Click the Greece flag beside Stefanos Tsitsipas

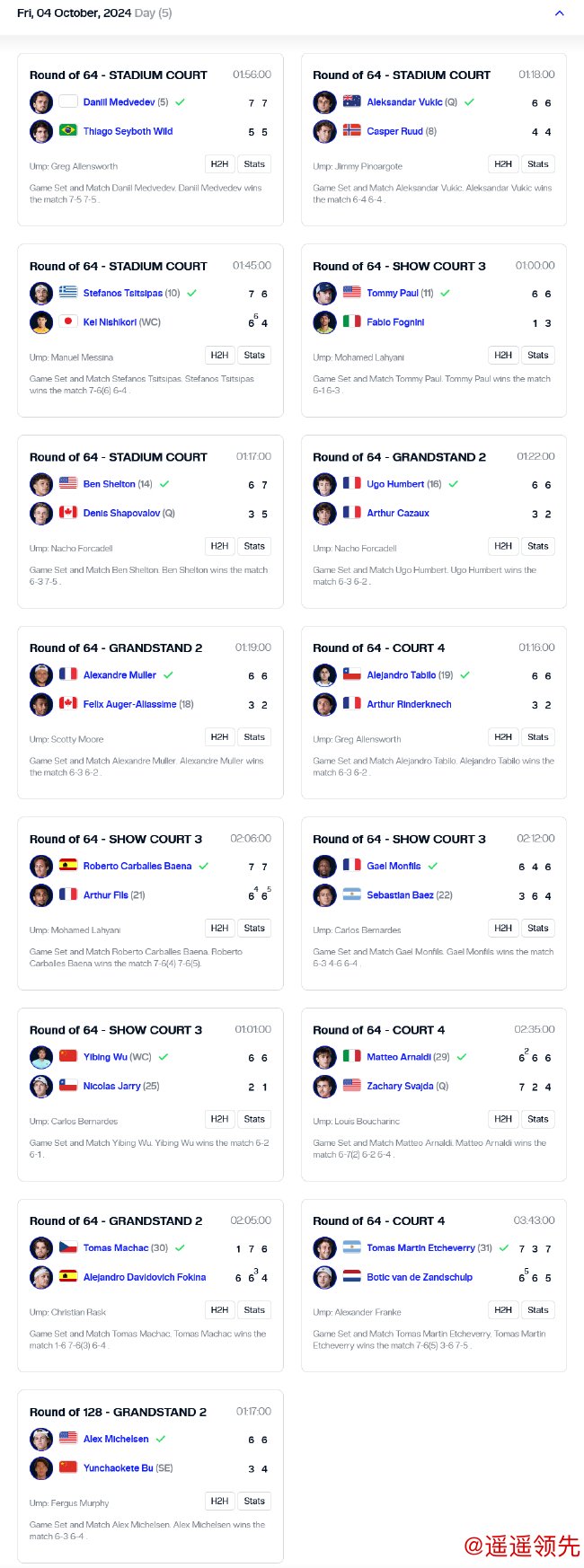point(68,293)
